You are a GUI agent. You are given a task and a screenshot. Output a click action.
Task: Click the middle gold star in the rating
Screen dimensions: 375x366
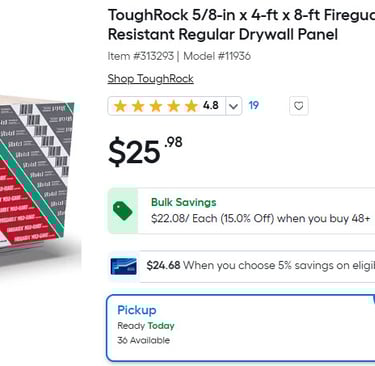pyautogui.click(x=156, y=106)
